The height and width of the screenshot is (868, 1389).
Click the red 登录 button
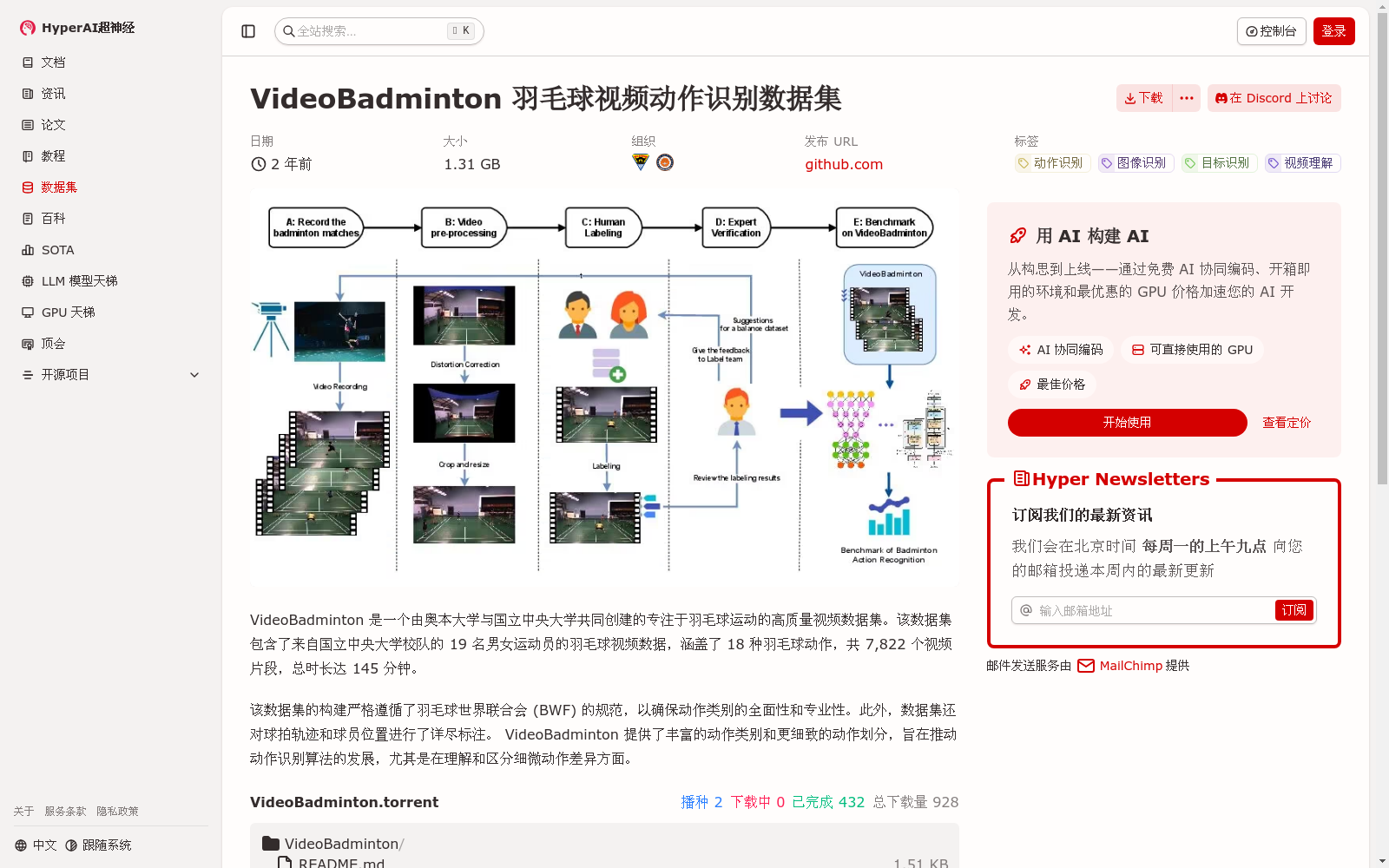click(x=1333, y=31)
